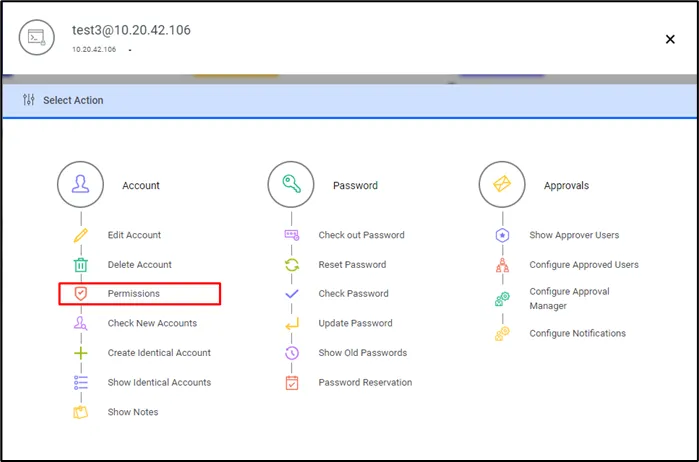Choose Delete Account
The image size is (699, 462).
[140, 264]
